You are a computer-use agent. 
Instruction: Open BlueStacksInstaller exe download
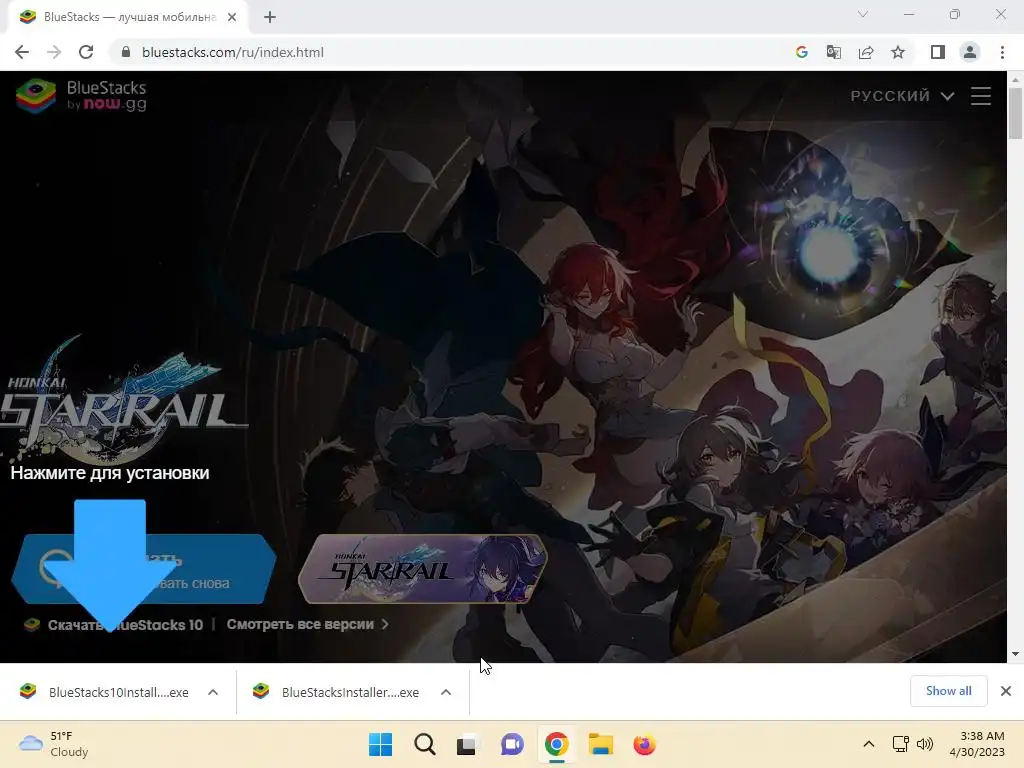click(x=338, y=692)
